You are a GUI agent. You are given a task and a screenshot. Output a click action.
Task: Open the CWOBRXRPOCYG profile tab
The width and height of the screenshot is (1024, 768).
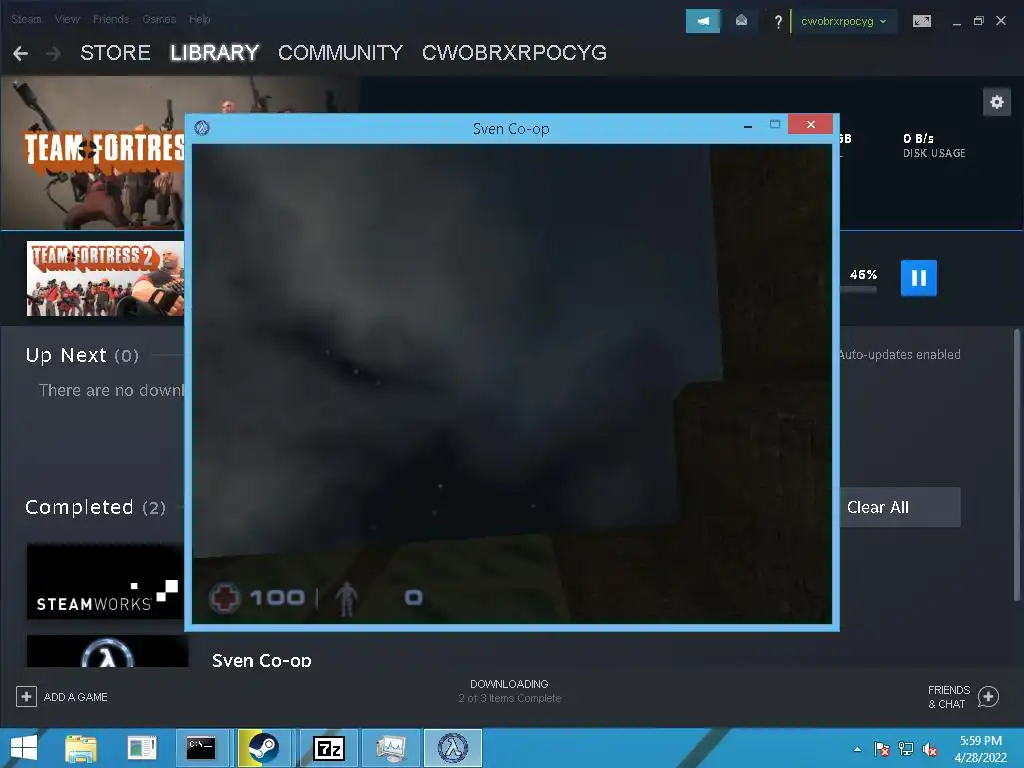tap(514, 52)
